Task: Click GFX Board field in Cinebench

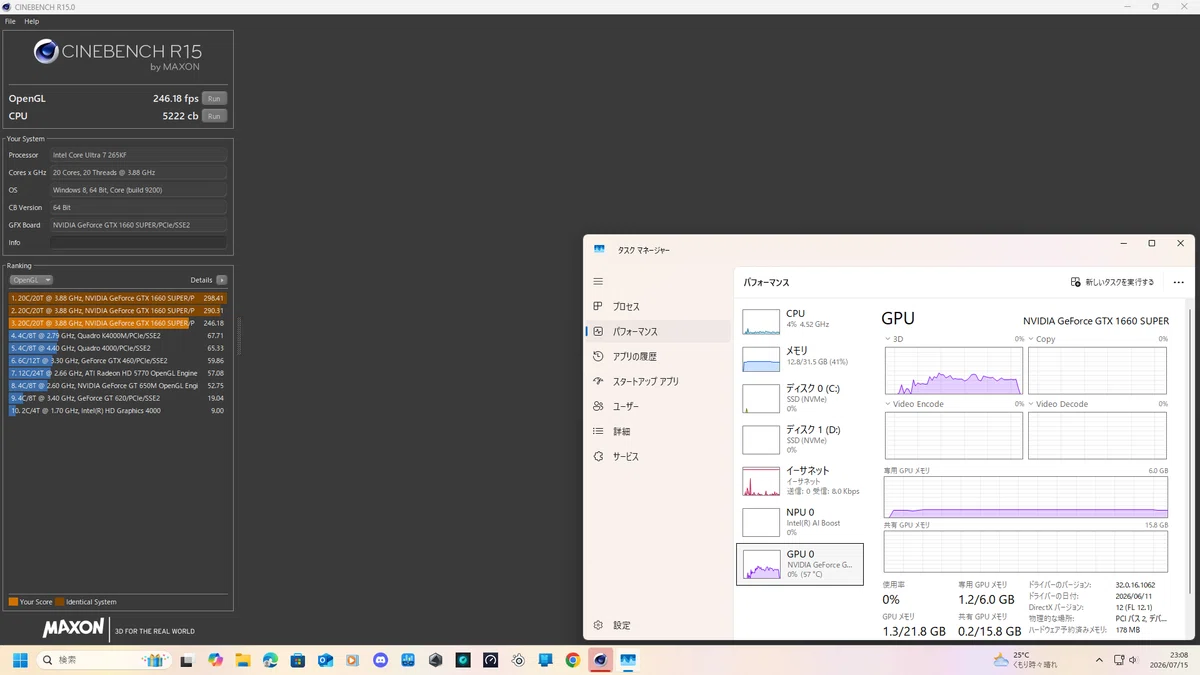Action: (x=138, y=225)
